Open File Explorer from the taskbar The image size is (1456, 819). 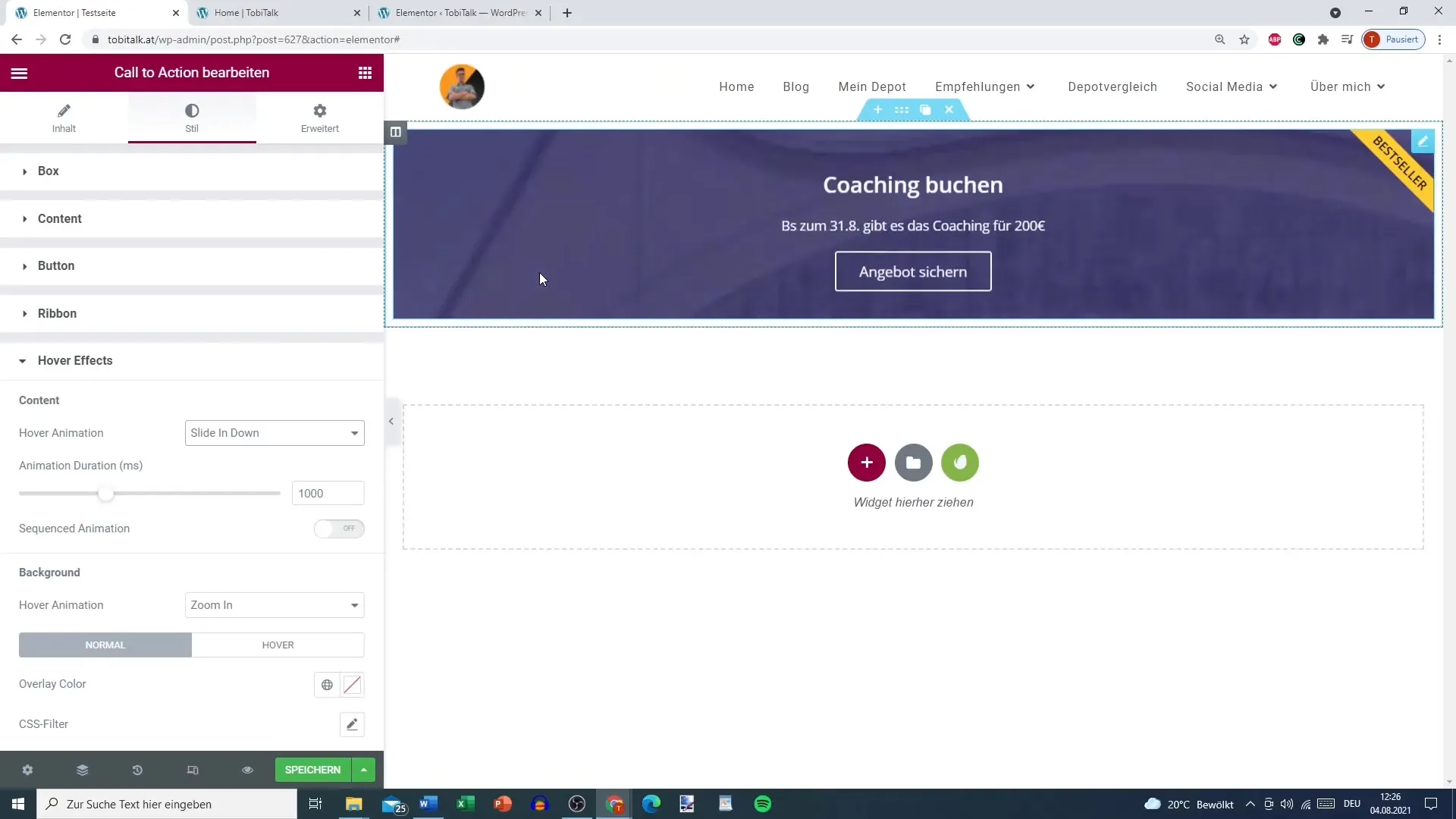click(354, 804)
